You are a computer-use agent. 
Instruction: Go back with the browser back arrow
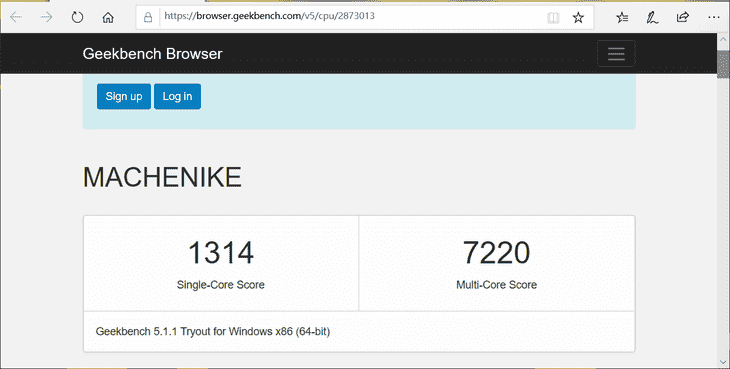(x=16, y=18)
